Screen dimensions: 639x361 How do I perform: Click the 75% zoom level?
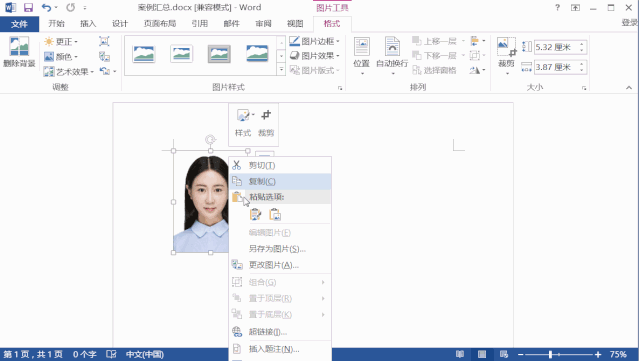point(618,354)
